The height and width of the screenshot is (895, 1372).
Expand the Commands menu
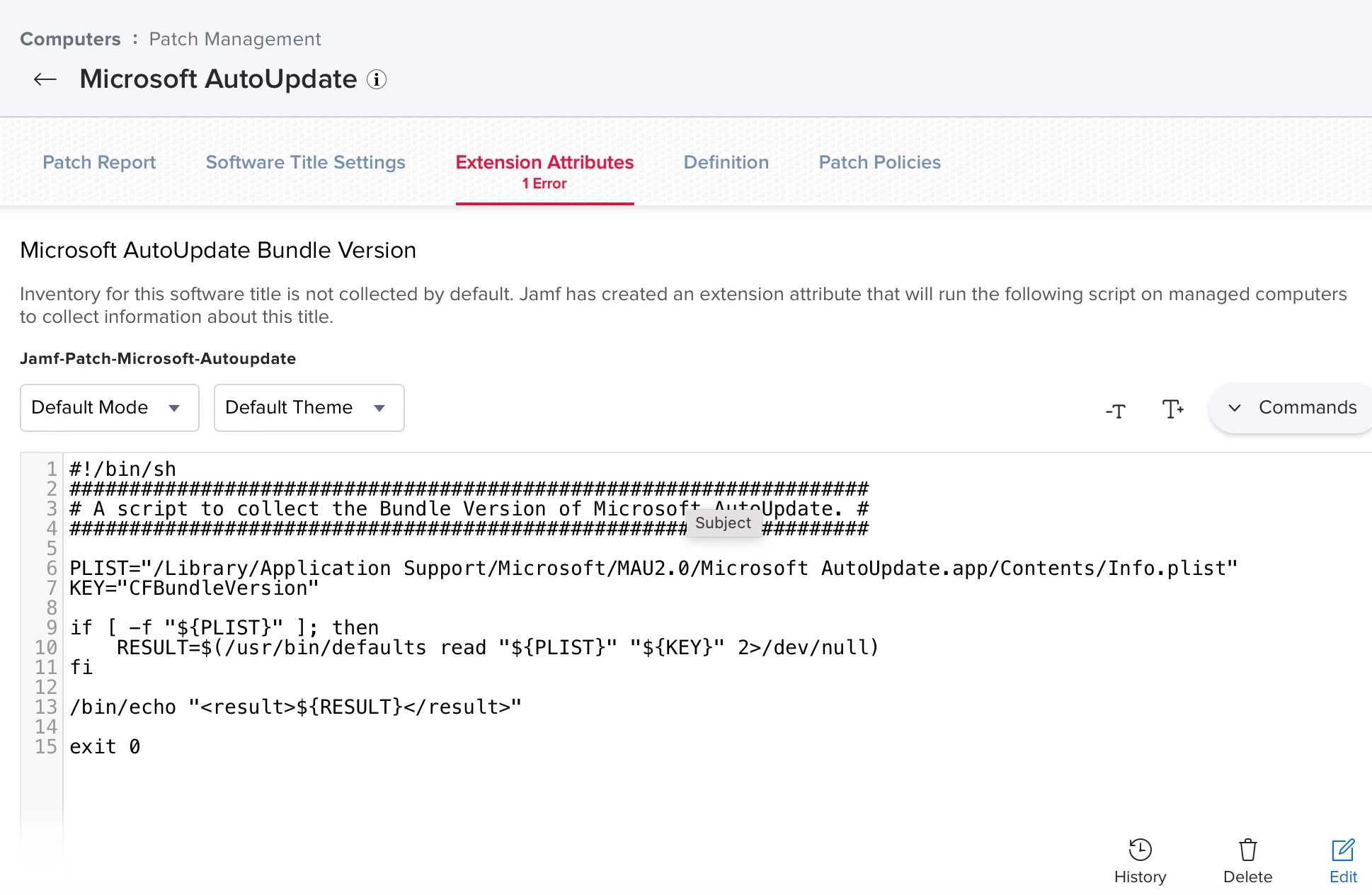click(1291, 408)
